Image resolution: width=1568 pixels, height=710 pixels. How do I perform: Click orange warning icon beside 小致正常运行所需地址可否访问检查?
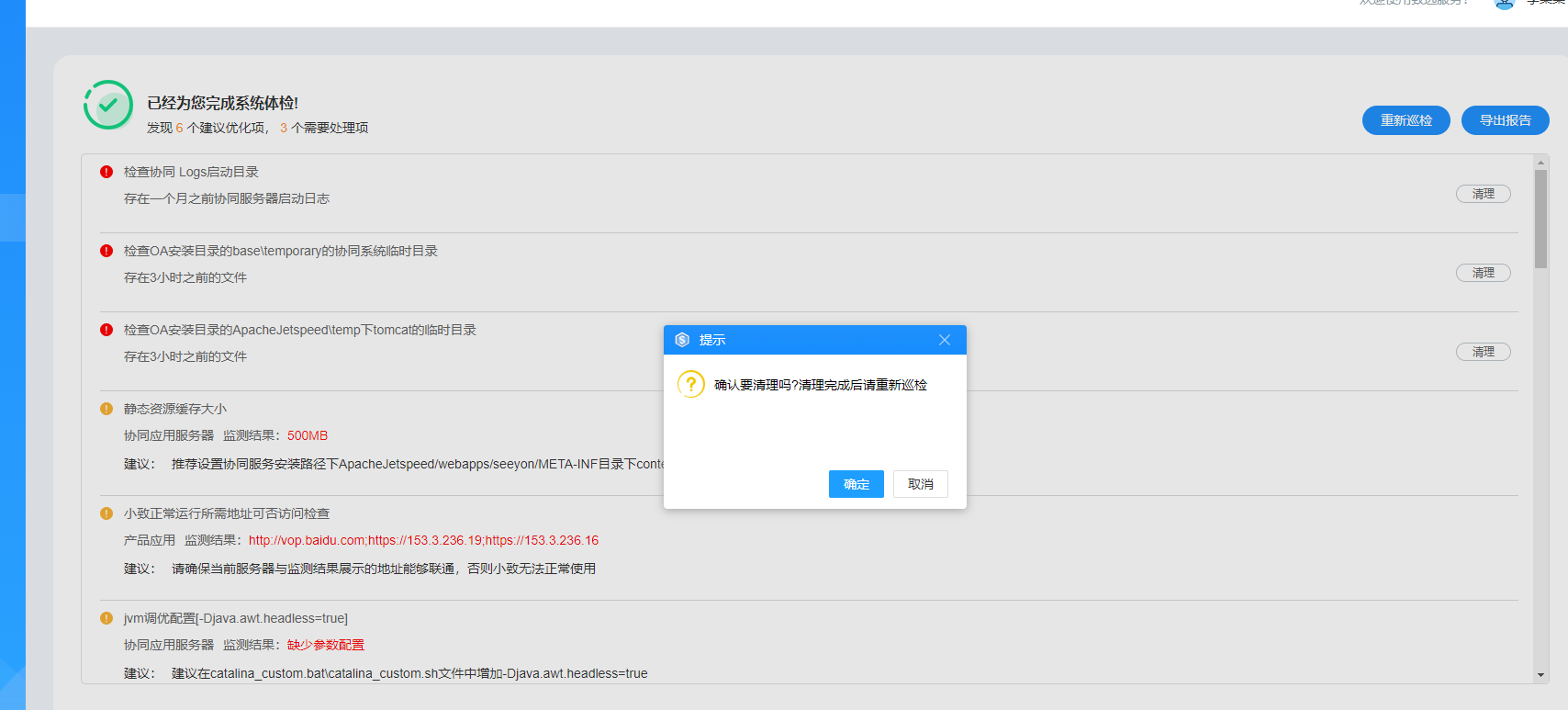click(106, 513)
